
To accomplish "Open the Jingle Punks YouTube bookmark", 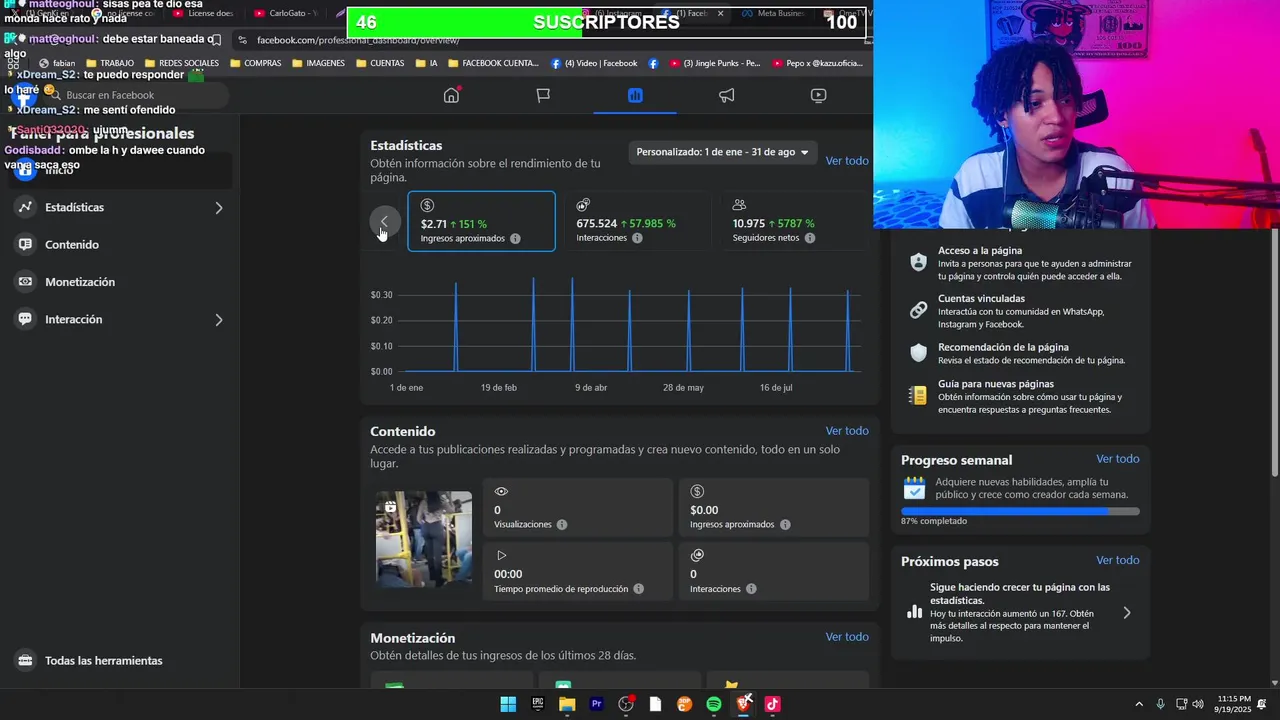I will click(x=714, y=63).
